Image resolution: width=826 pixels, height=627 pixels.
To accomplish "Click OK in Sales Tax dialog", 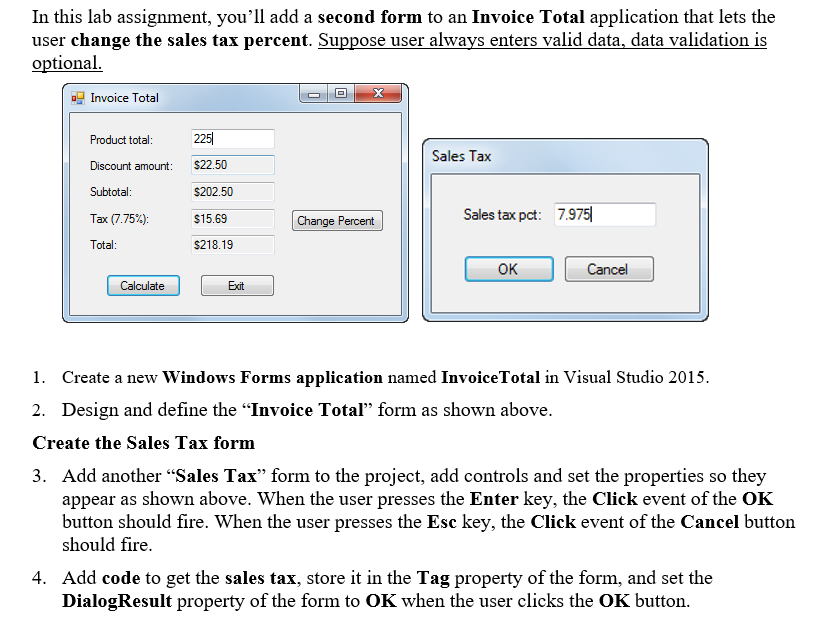I will pyautogui.click(x=509, y=269).
